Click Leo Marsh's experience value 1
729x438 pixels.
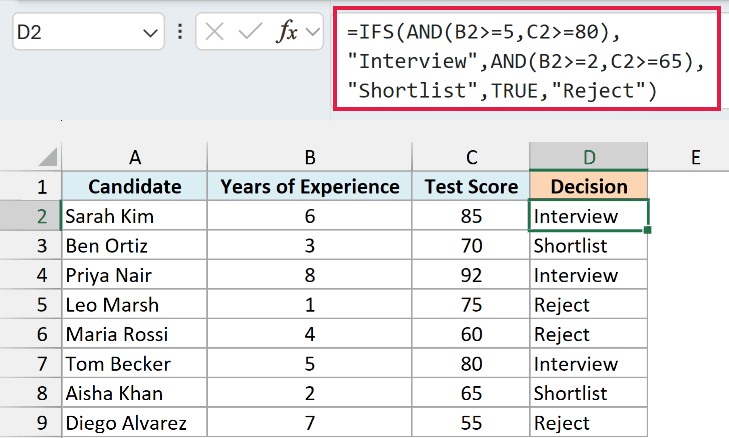(310, 305)
